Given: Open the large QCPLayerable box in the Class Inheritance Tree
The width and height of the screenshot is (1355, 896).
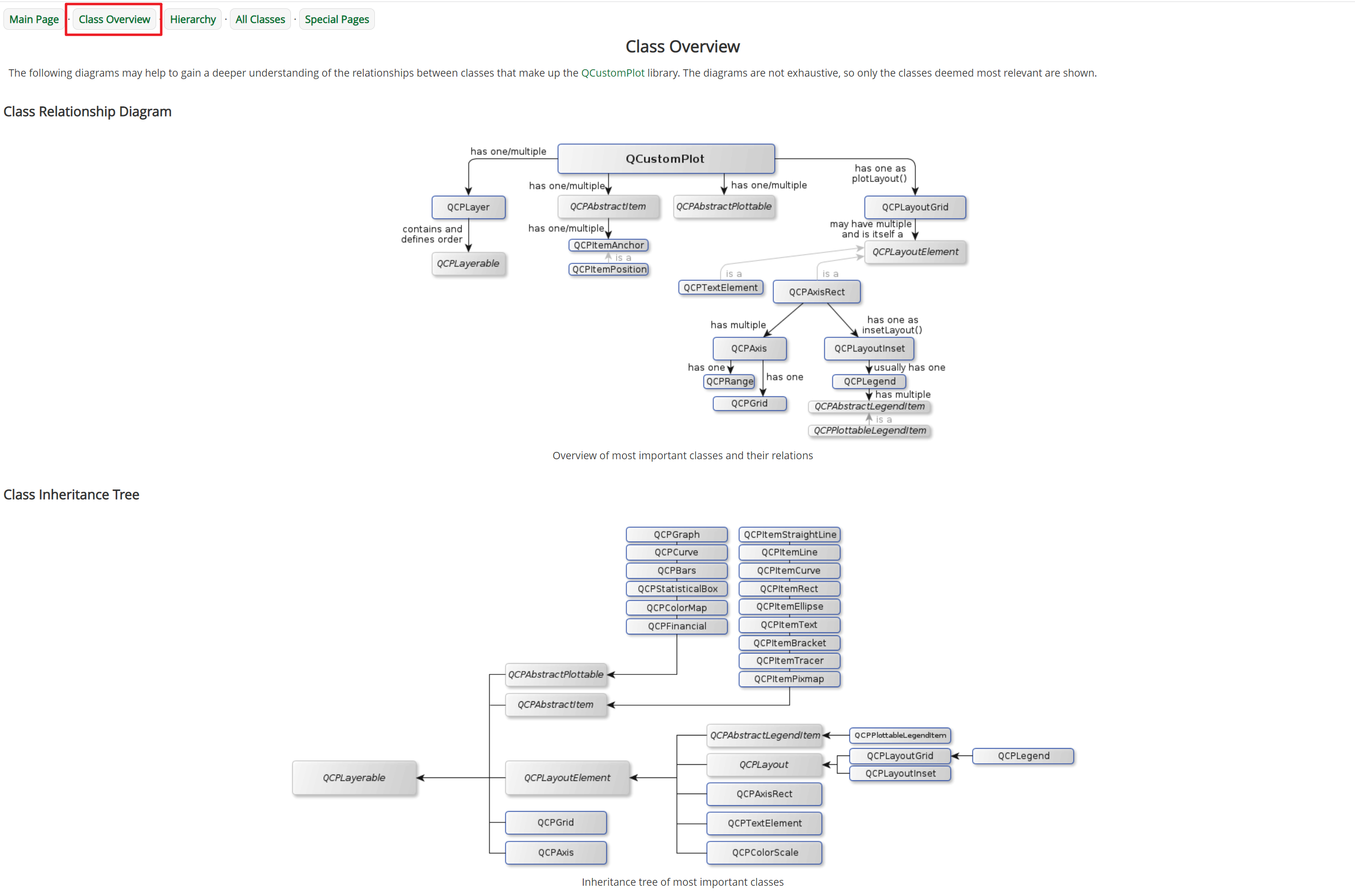Looking at the screenshot, I should click(x=354, y=778).
